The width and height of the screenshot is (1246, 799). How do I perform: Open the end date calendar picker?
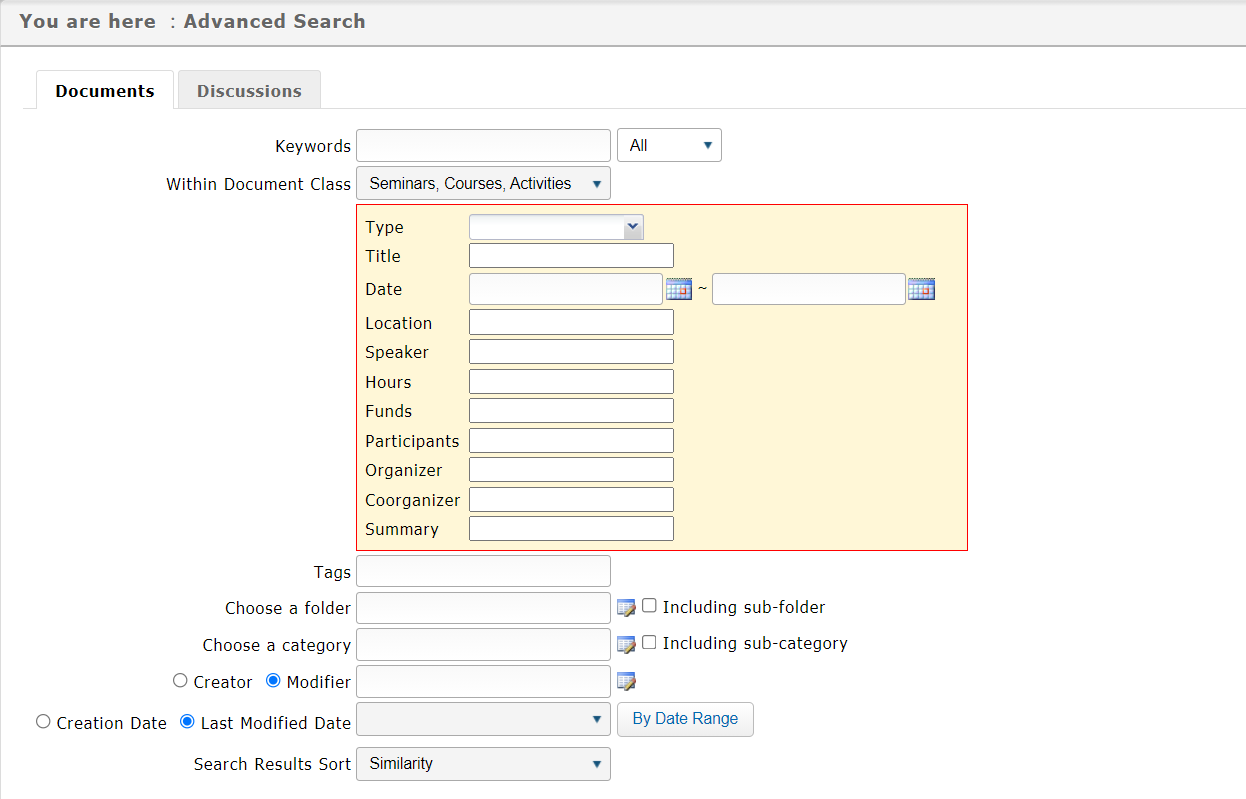[921, 290]
